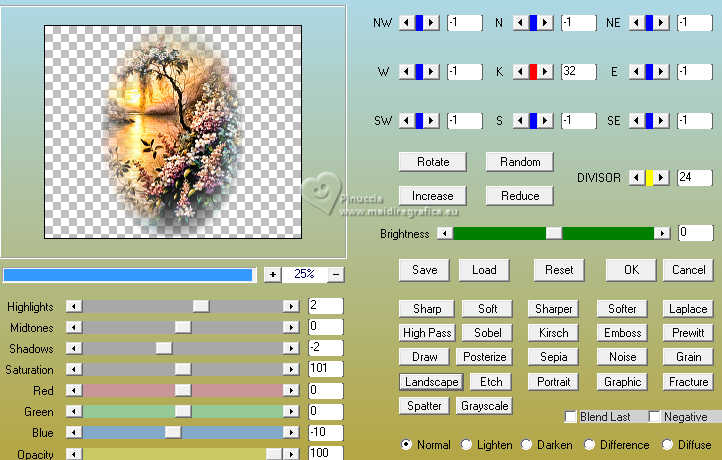Viewport: 722px width, 460px height.
Task: Click Midtones slider right arrow
Action: coord(291,327)
